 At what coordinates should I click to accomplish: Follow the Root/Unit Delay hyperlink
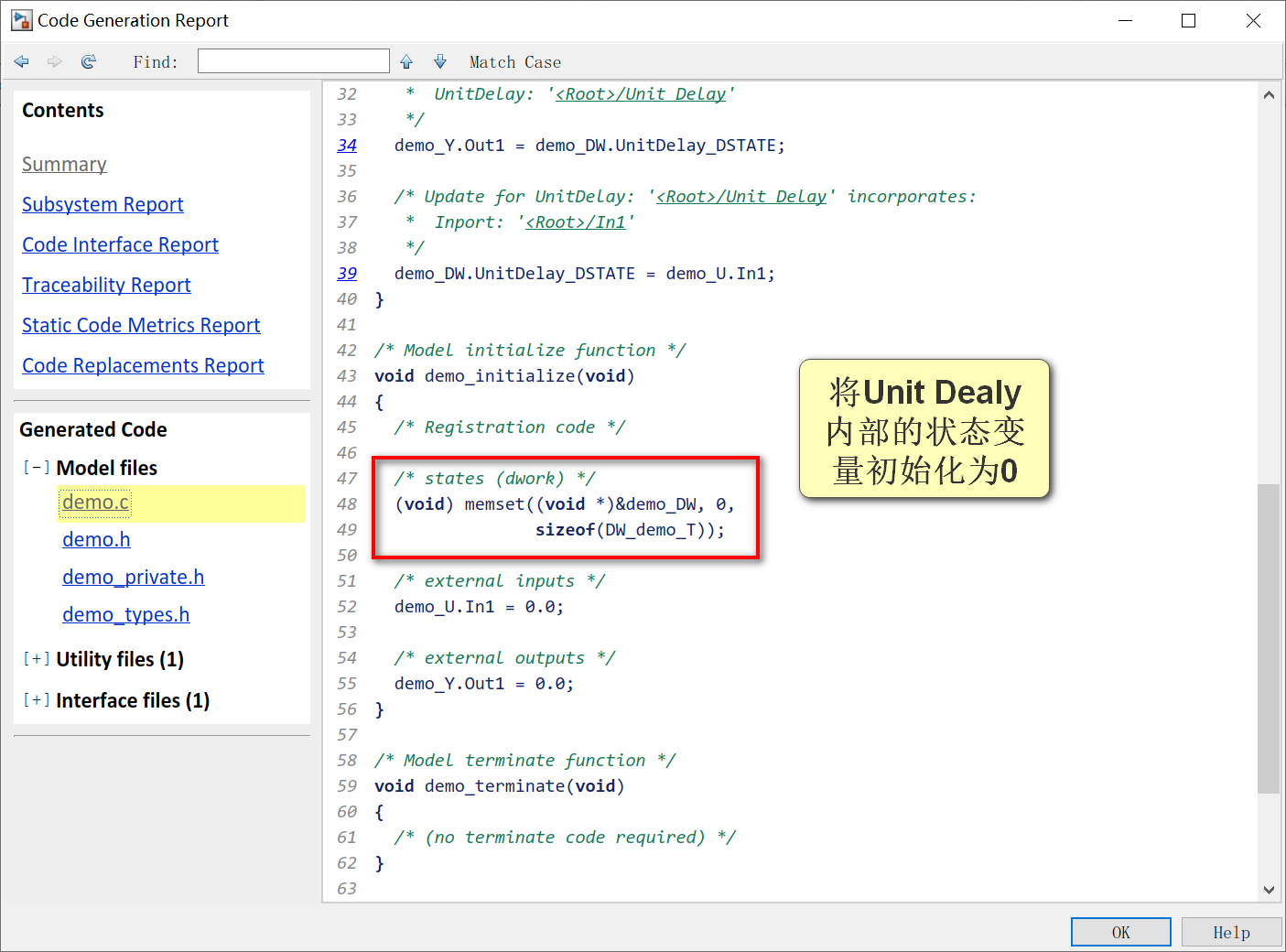click(x=642, y=93)
